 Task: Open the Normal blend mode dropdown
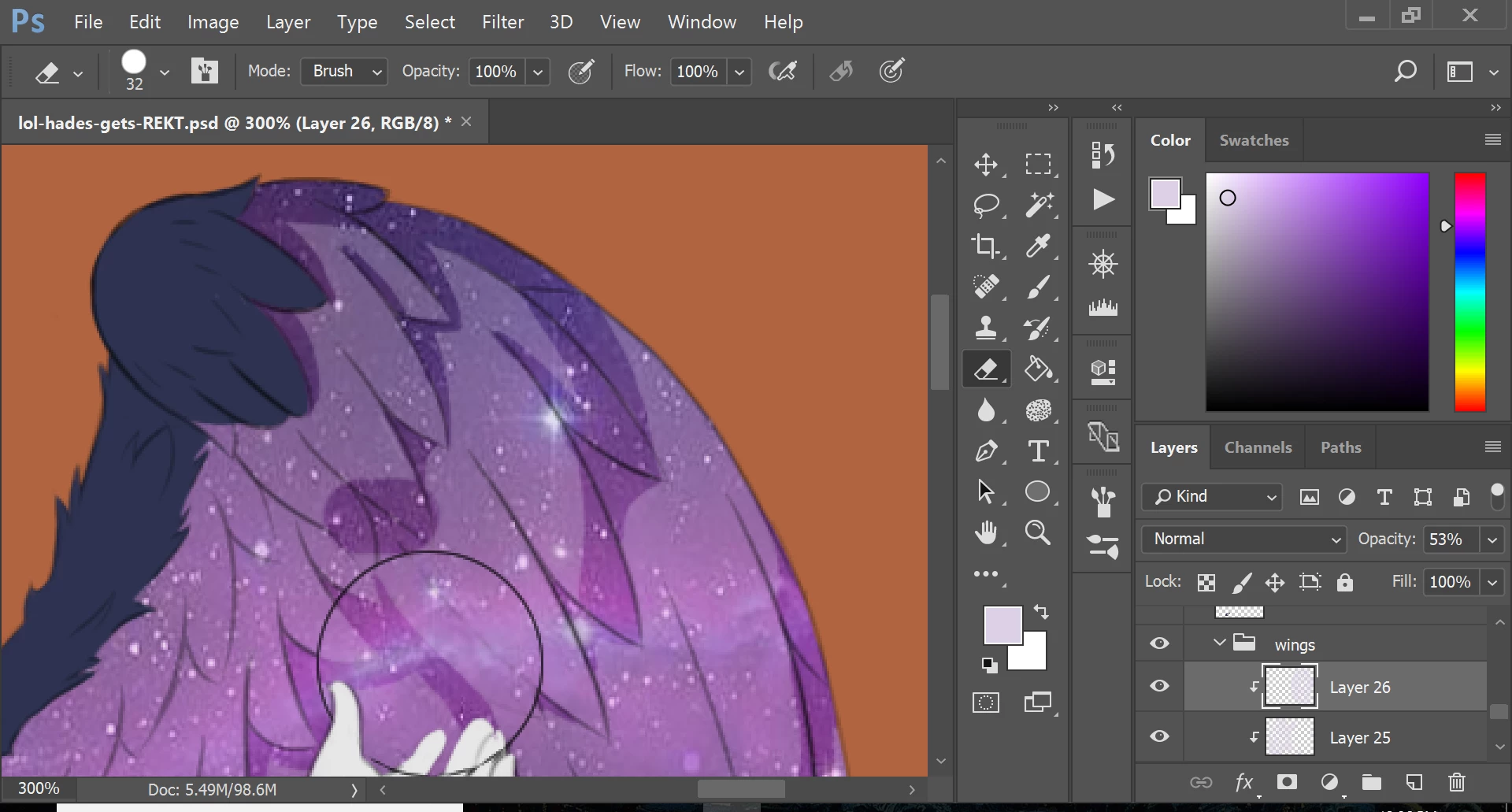(1244, 539)
